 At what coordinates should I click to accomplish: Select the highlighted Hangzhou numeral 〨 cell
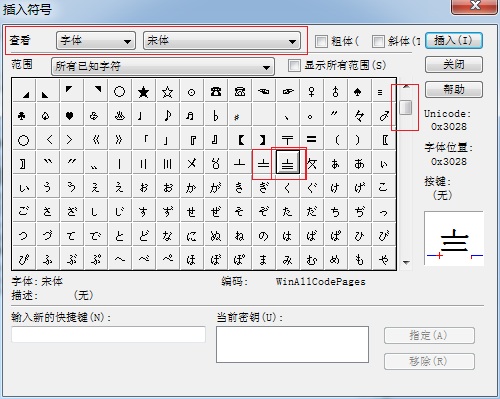(x=288, y=163)
